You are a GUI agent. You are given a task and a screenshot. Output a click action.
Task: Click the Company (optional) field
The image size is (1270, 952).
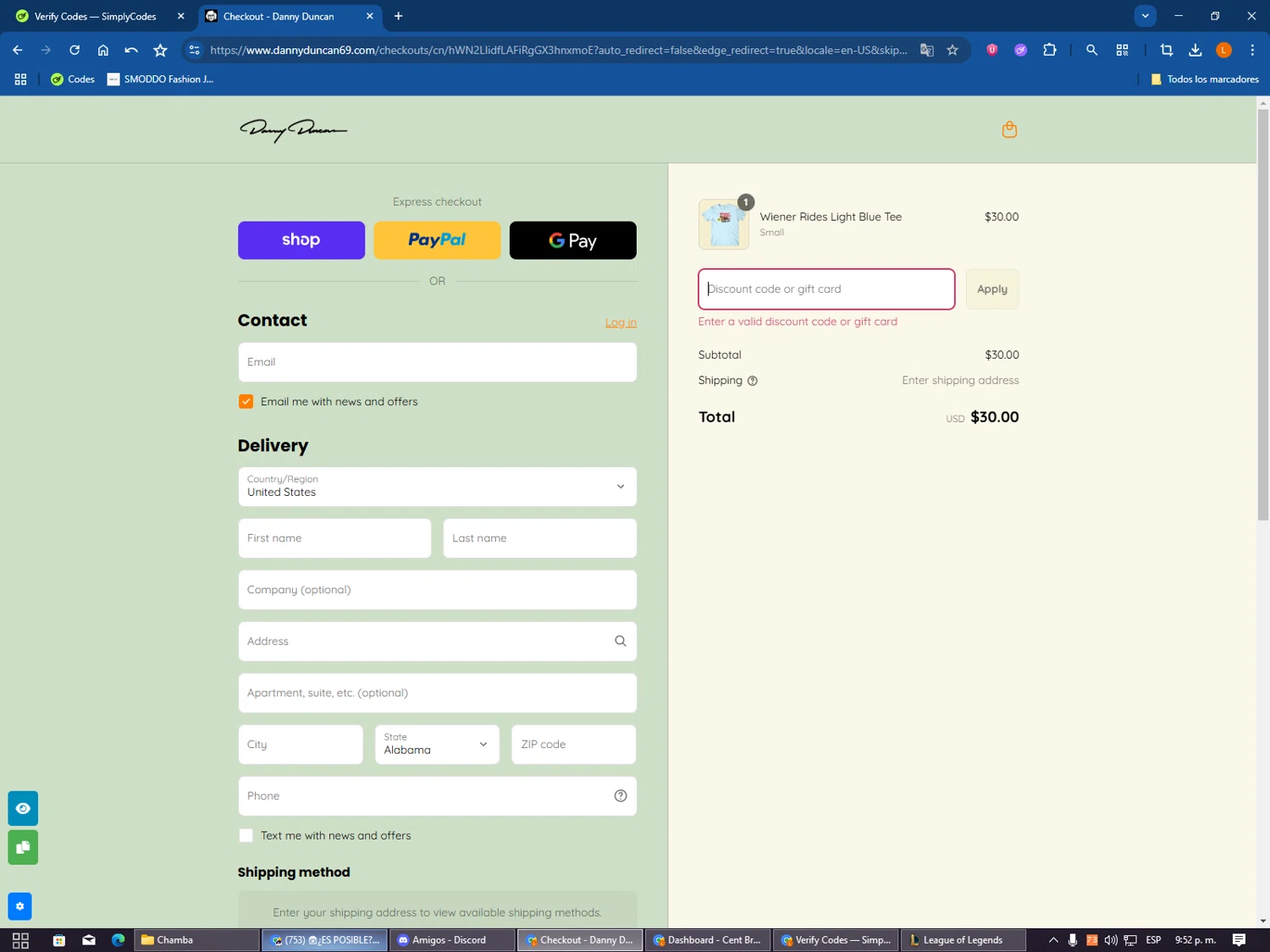tap(437, 590)
